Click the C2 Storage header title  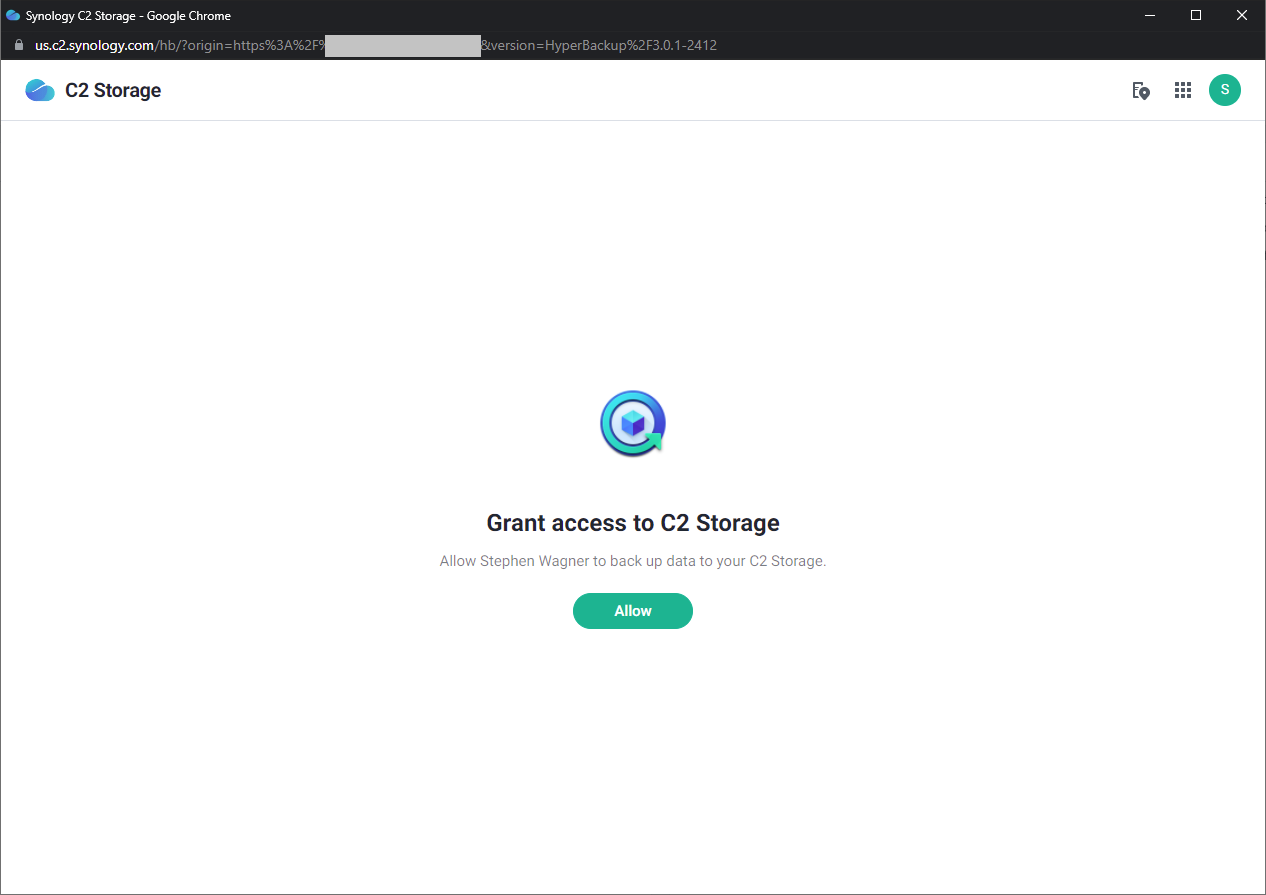[113, 90]
